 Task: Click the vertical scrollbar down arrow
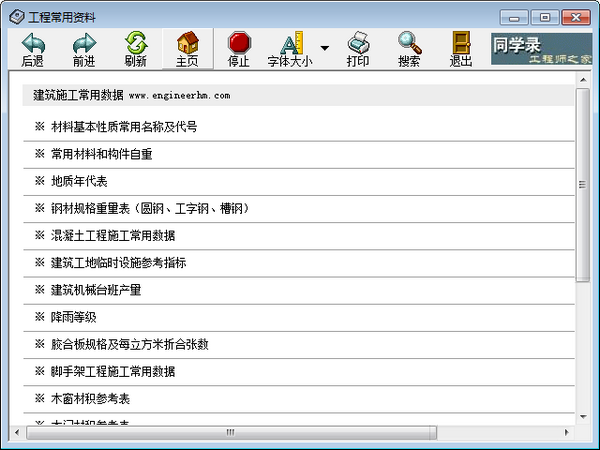click(x=582, y=415)
